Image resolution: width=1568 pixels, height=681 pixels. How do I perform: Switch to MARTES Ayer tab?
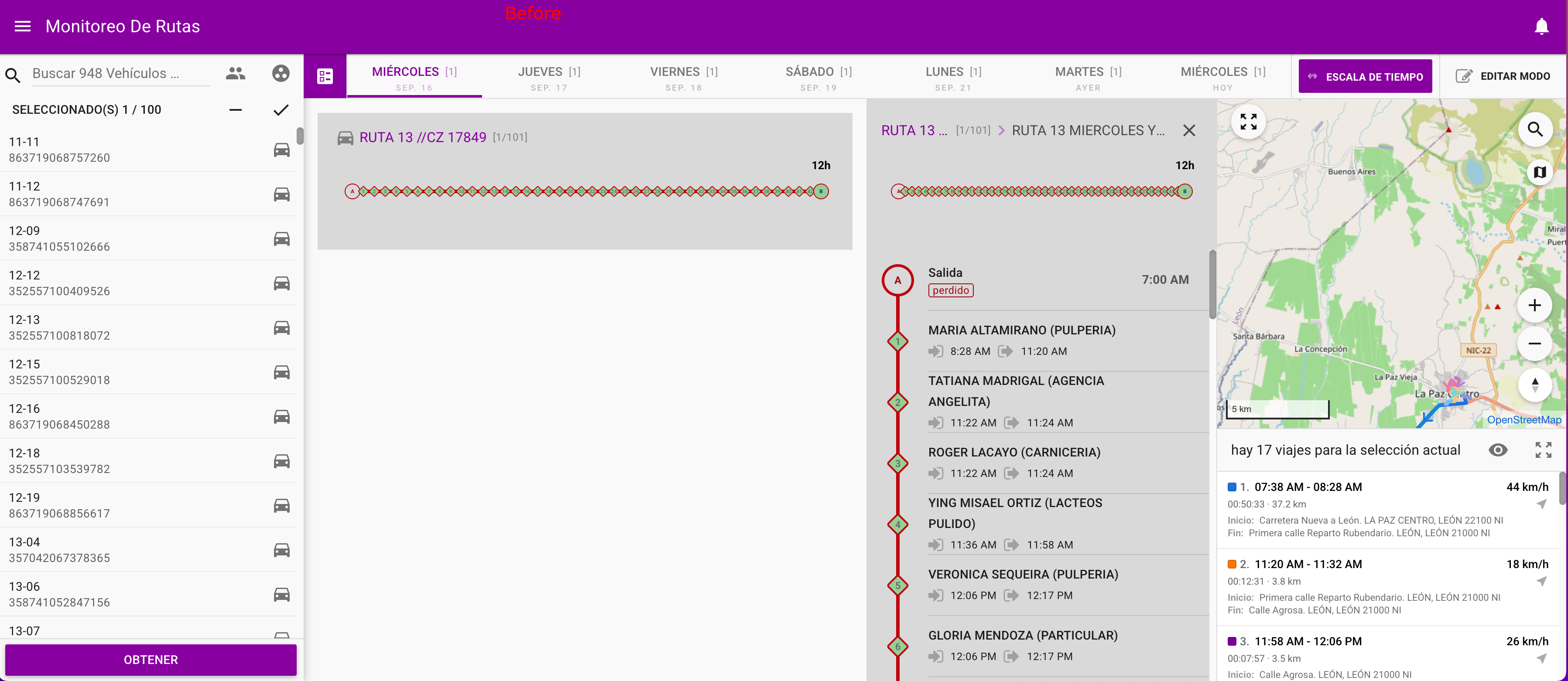click(x=1089, y=77)
